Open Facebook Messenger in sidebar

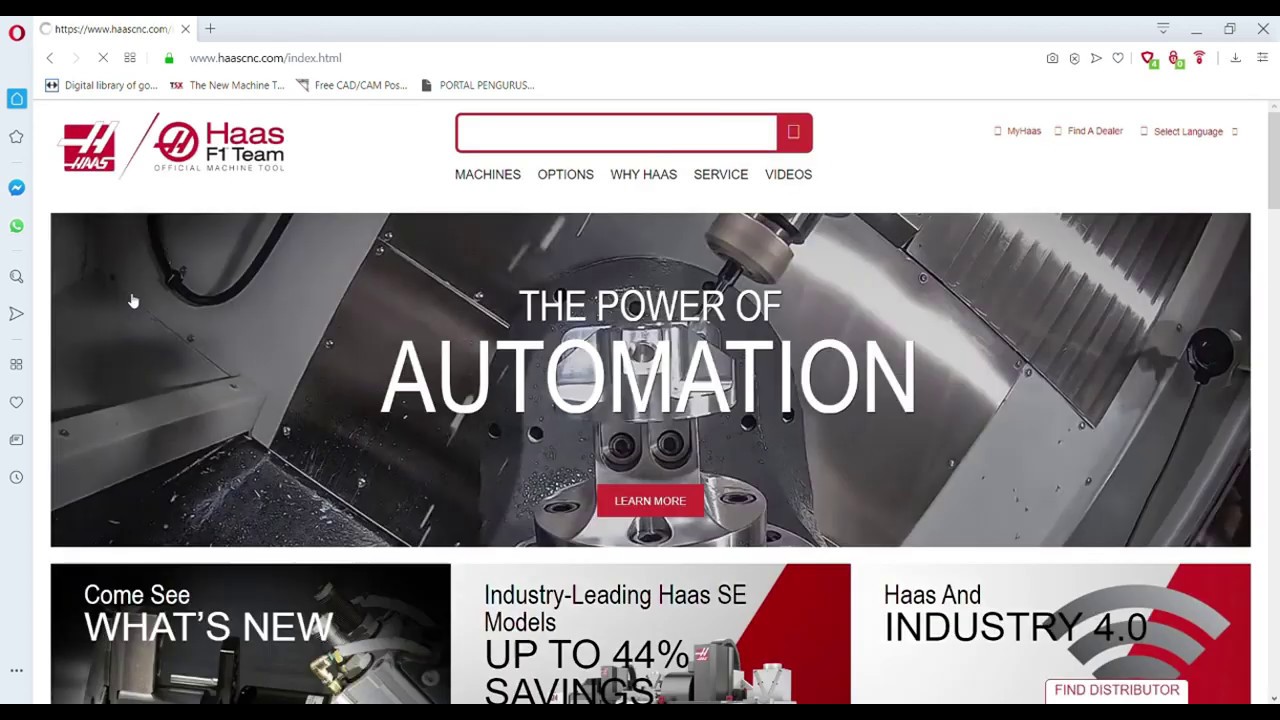[16, 188]
